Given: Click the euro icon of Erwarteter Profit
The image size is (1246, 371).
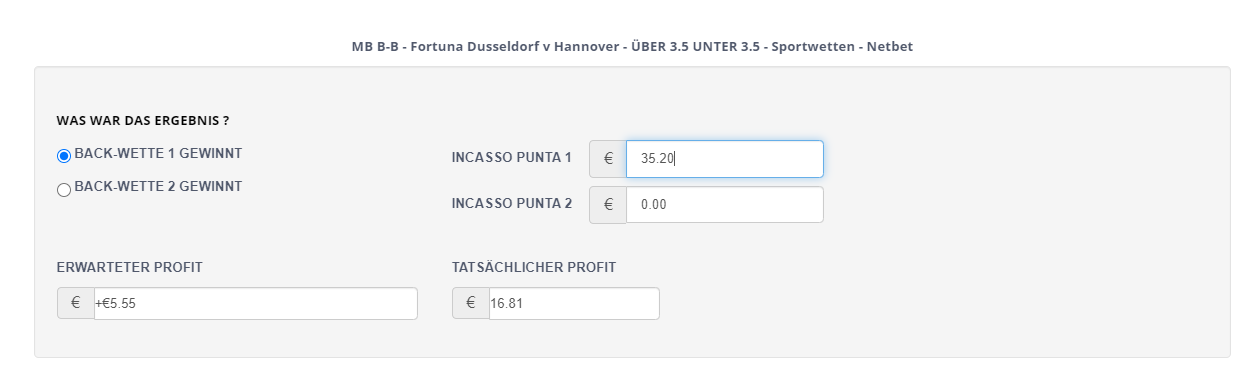Looking at the screenshot, I should point(76,304).
